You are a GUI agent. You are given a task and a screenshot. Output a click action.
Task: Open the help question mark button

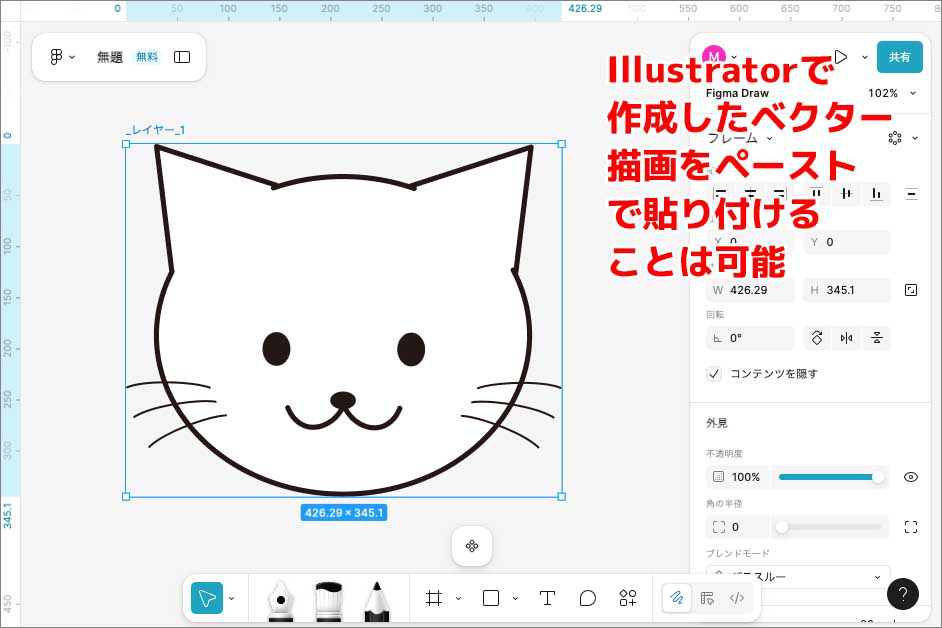tap(902, 594)
